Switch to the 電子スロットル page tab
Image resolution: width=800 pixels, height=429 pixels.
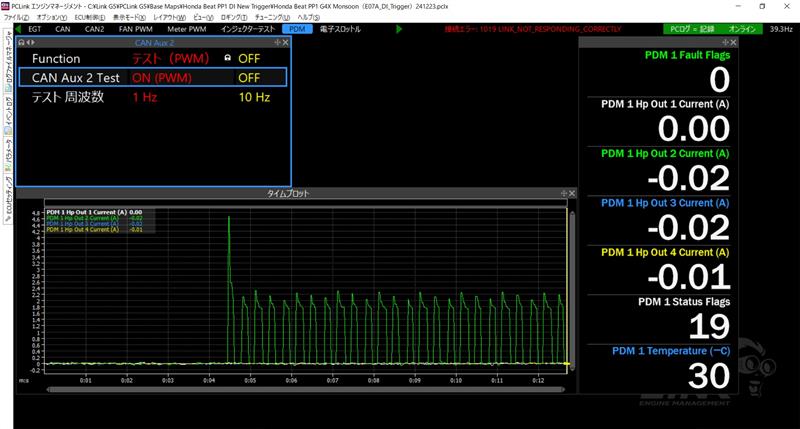pyautogui.click(x=340, y=29)
